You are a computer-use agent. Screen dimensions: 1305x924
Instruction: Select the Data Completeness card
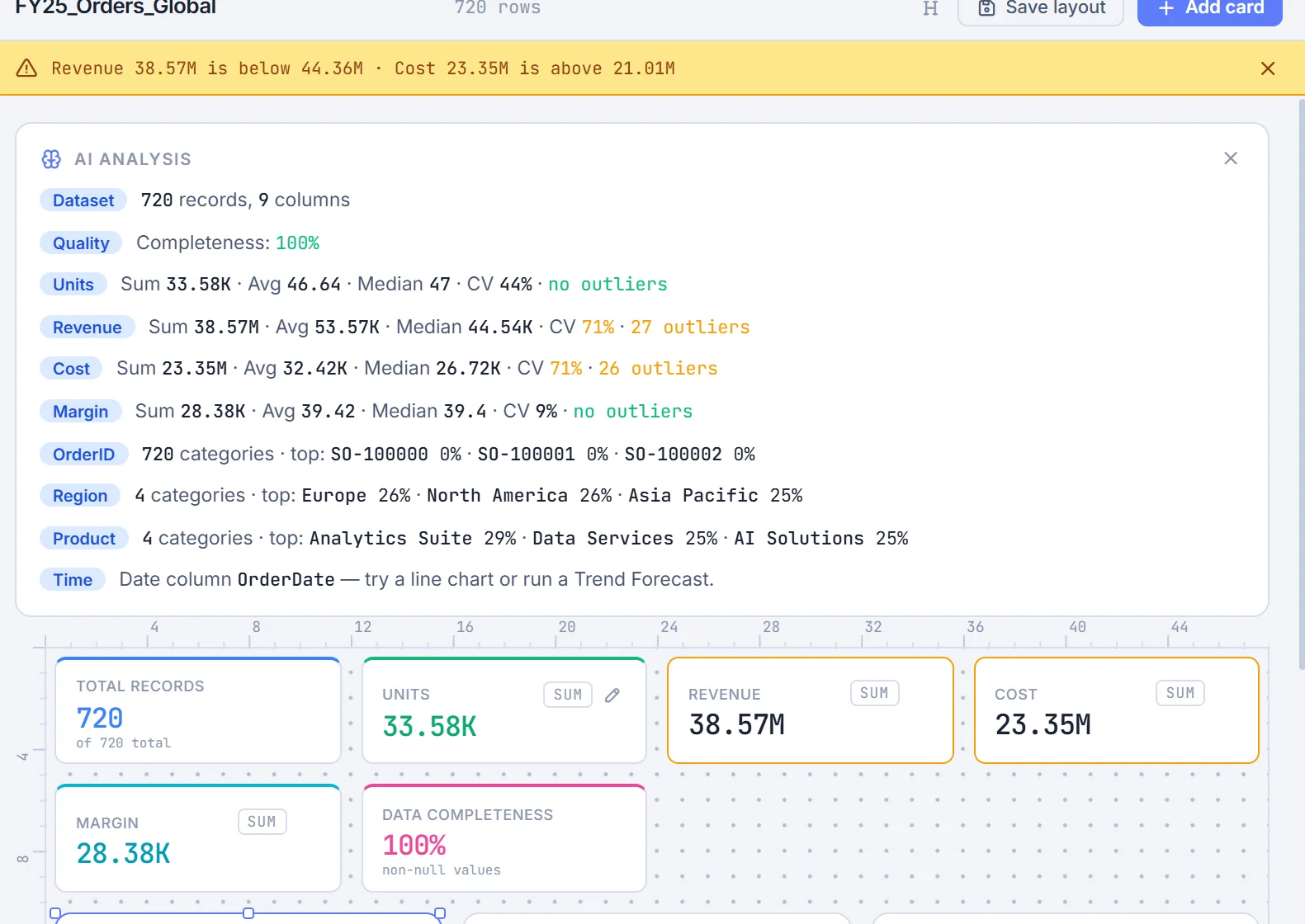click(504, 838)
